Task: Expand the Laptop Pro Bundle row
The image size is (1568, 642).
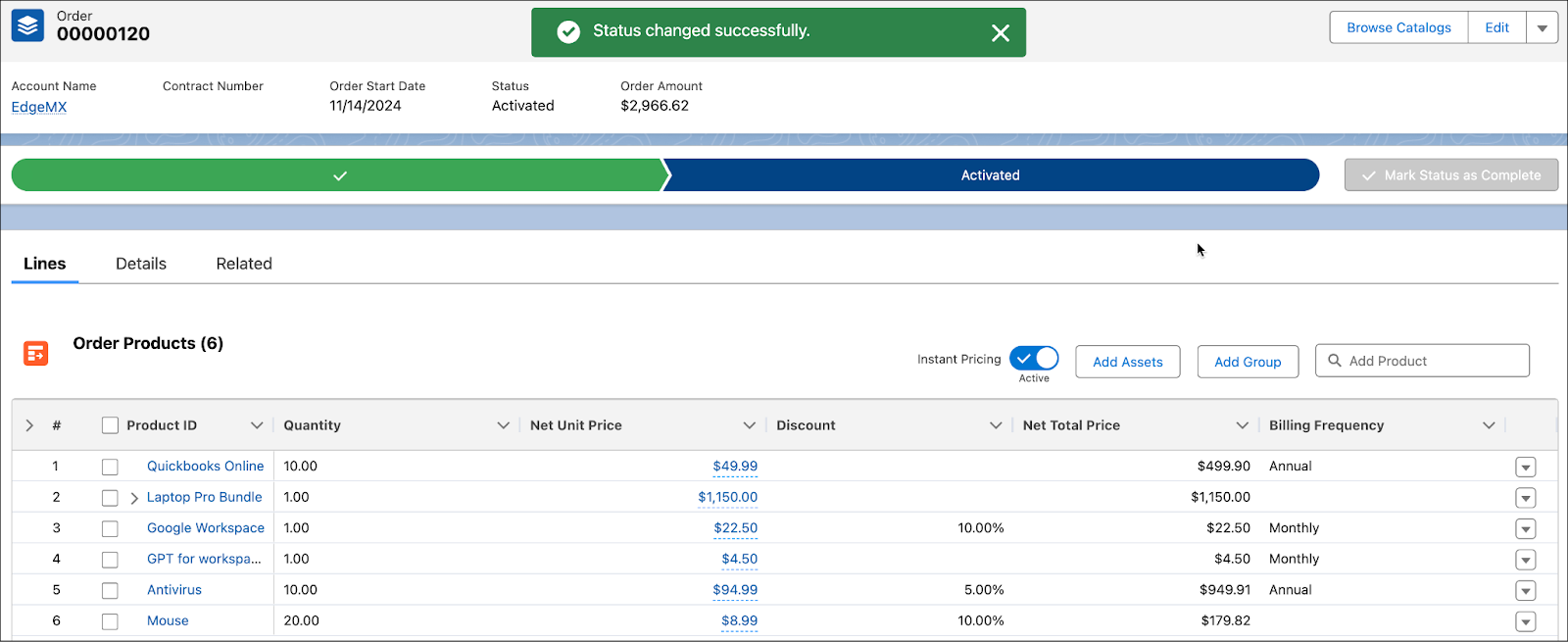Action: pyautogui.click(x=134, y=498)
